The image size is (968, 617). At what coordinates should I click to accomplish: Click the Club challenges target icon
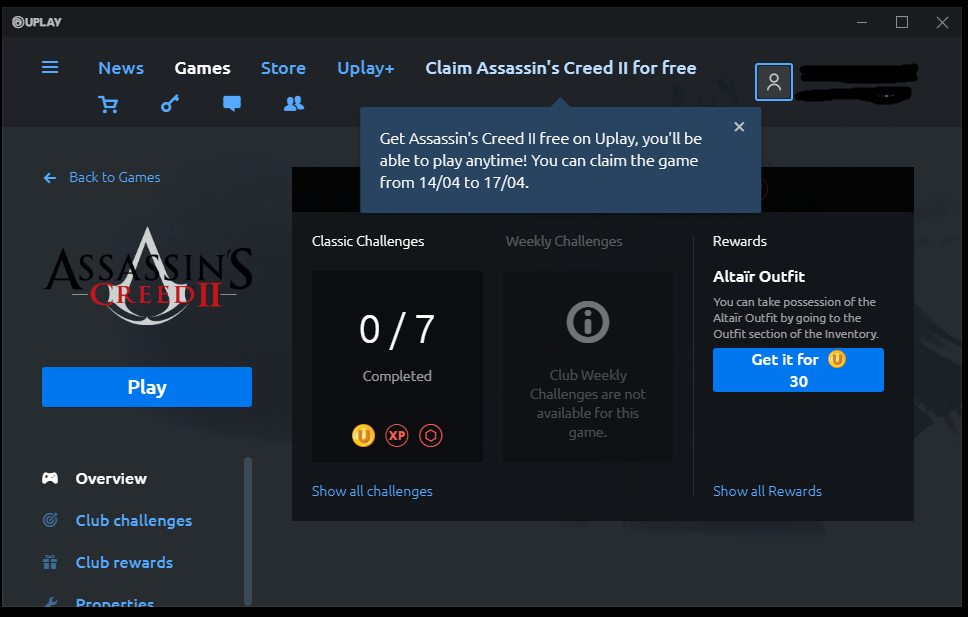(50, 520)
